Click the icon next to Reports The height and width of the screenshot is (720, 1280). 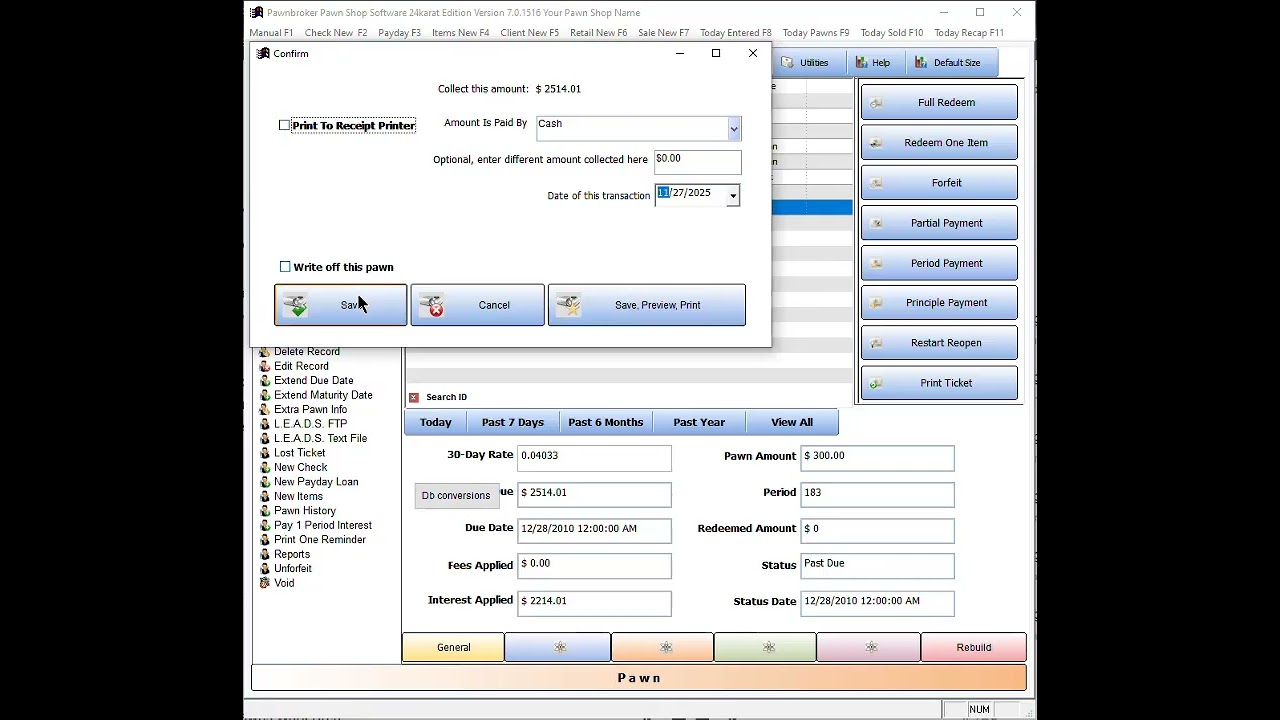265,554
